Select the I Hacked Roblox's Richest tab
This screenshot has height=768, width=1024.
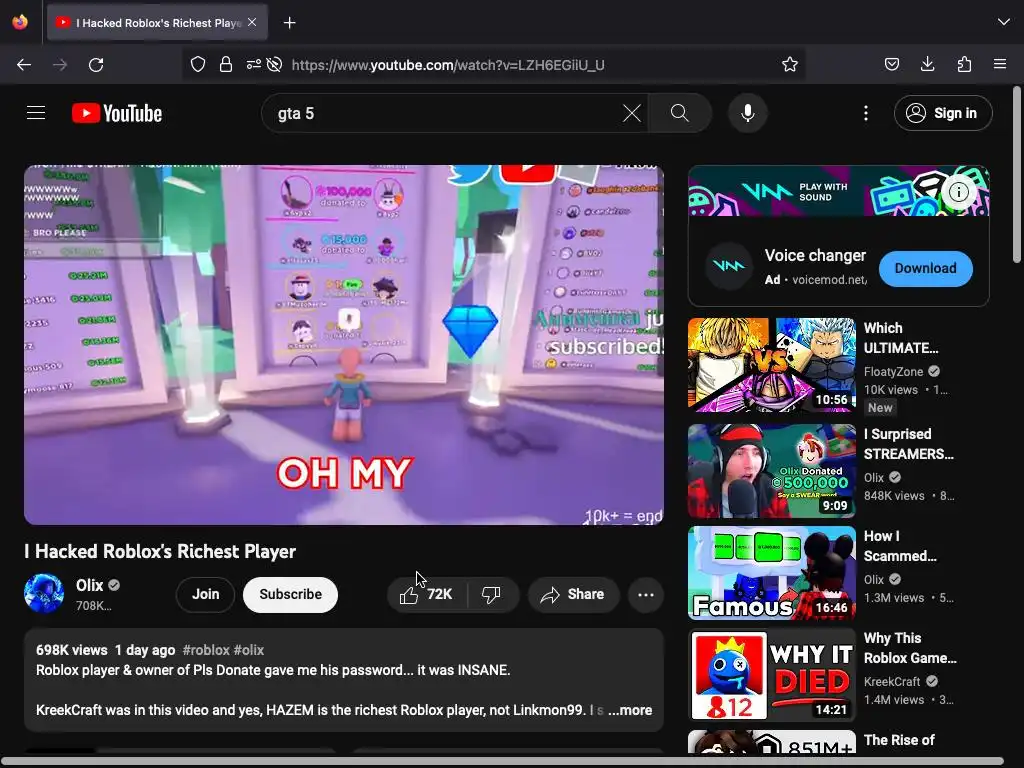157,23
